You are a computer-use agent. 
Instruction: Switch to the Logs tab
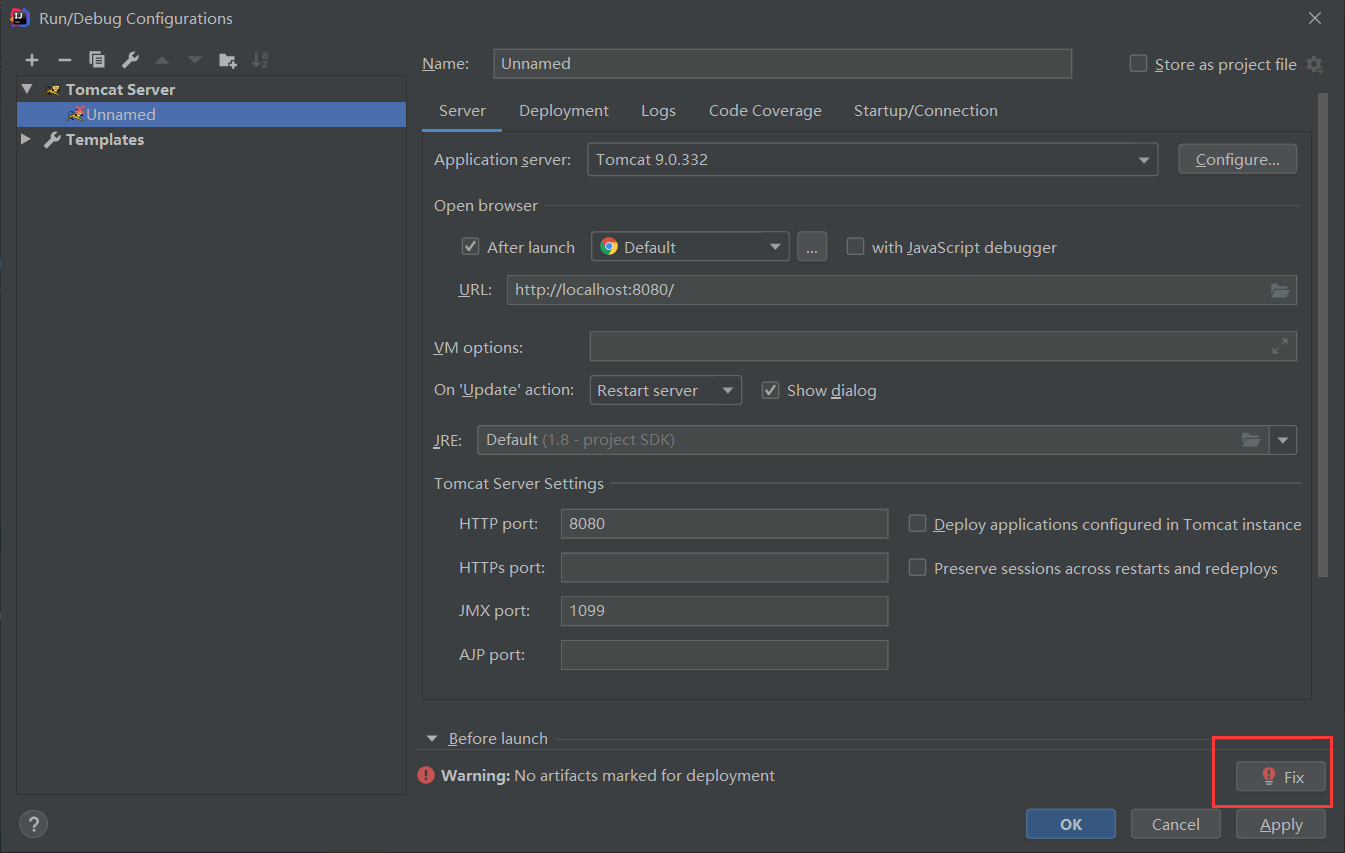pos(658,111)
